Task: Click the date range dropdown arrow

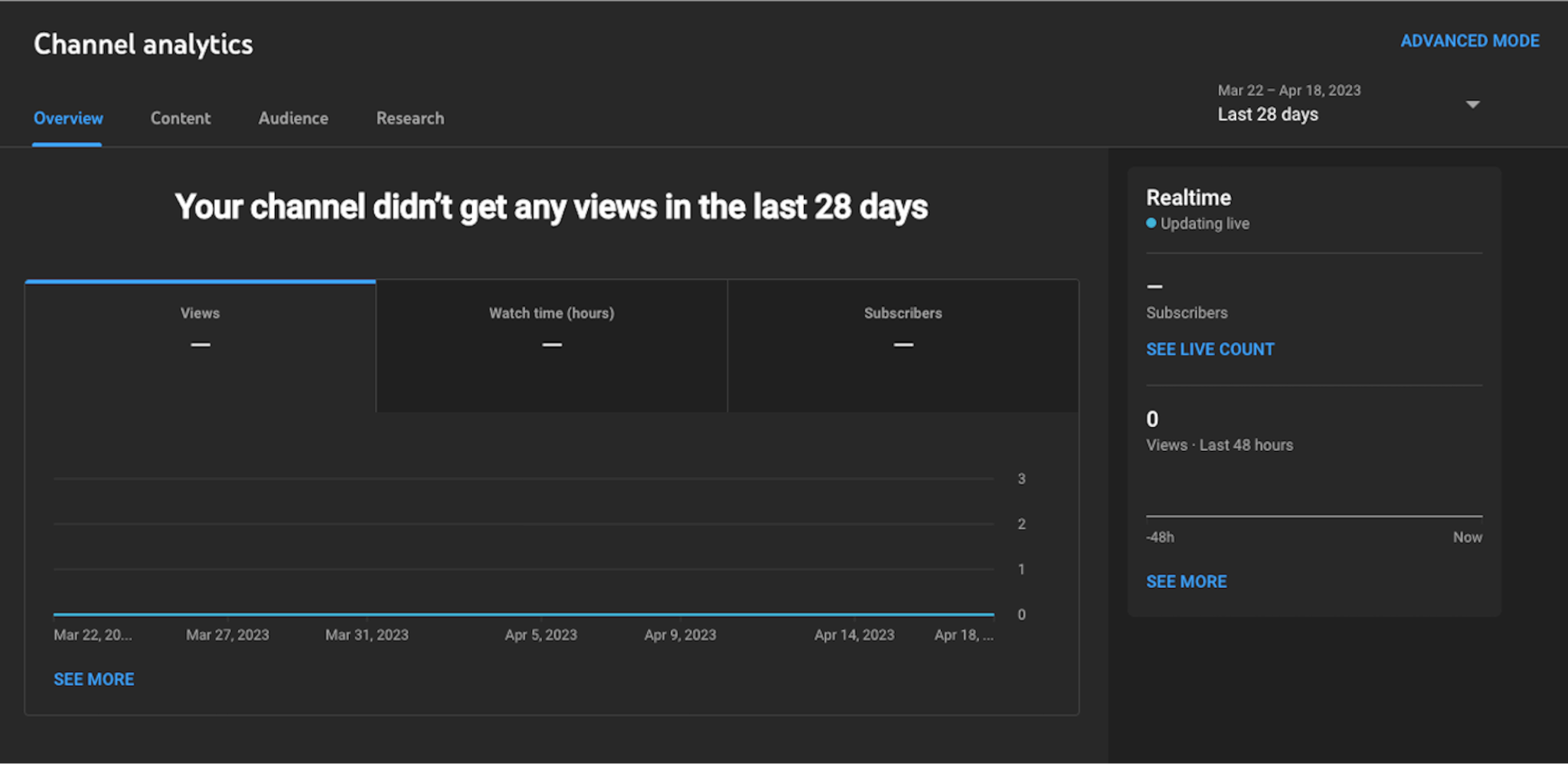Action: click(1472, 104)
